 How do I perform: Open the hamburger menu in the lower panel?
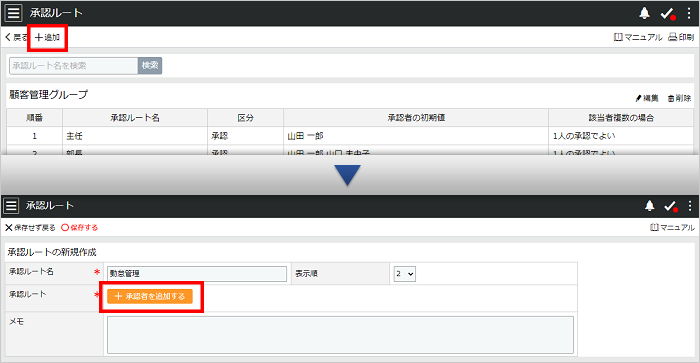pos(11,206)
